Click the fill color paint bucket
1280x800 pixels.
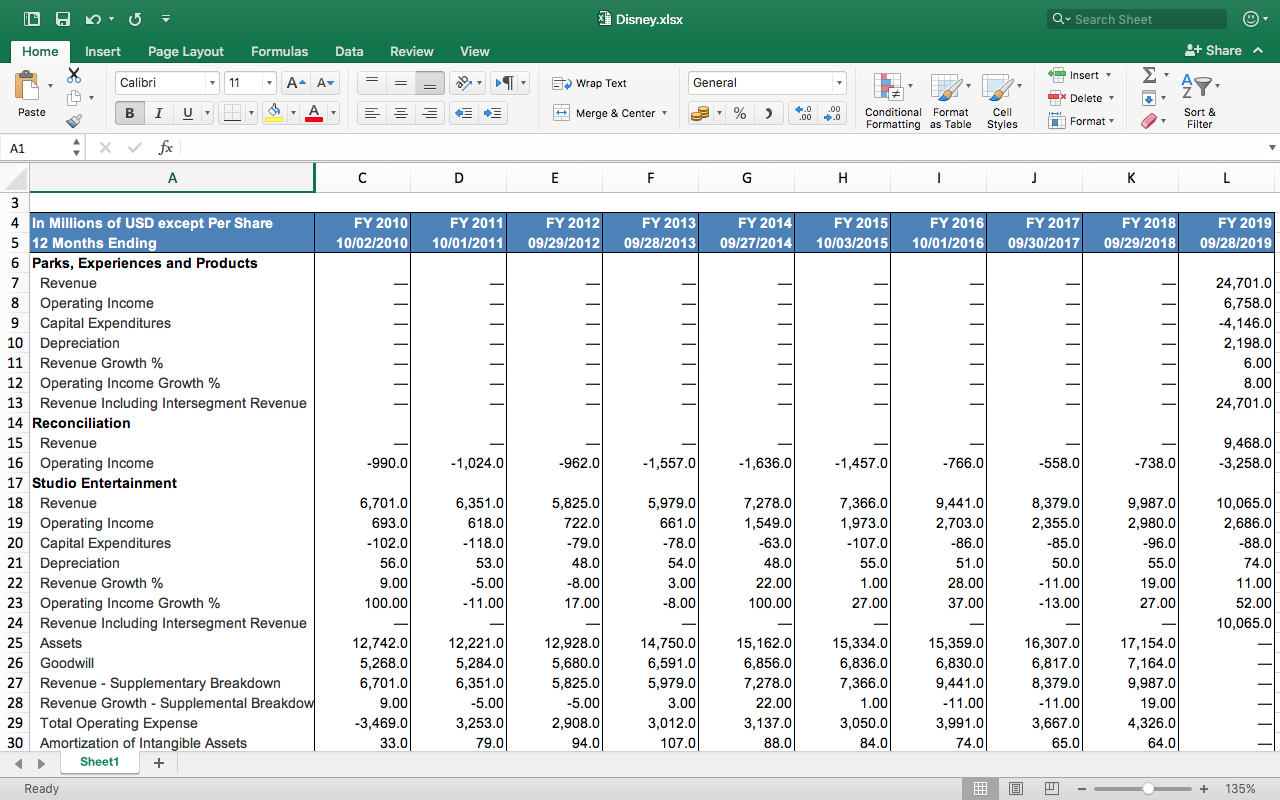pos(273,113)
